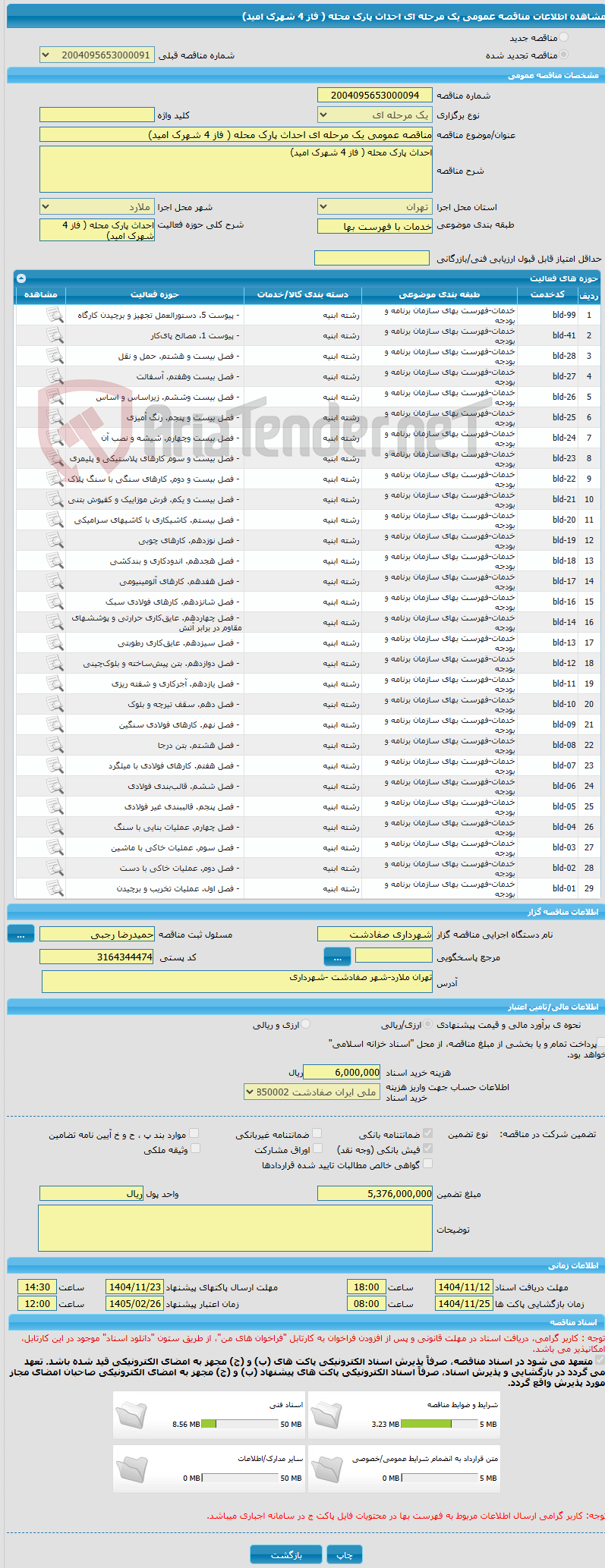
Task: Open نوع برگزاری dropdown
Action: (375, 115)
